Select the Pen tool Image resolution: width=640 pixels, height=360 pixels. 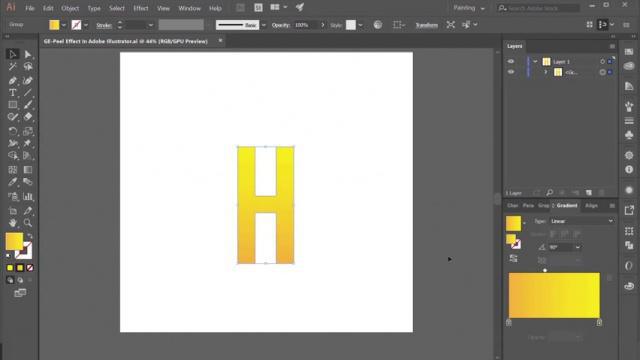[x=12, y=80]
